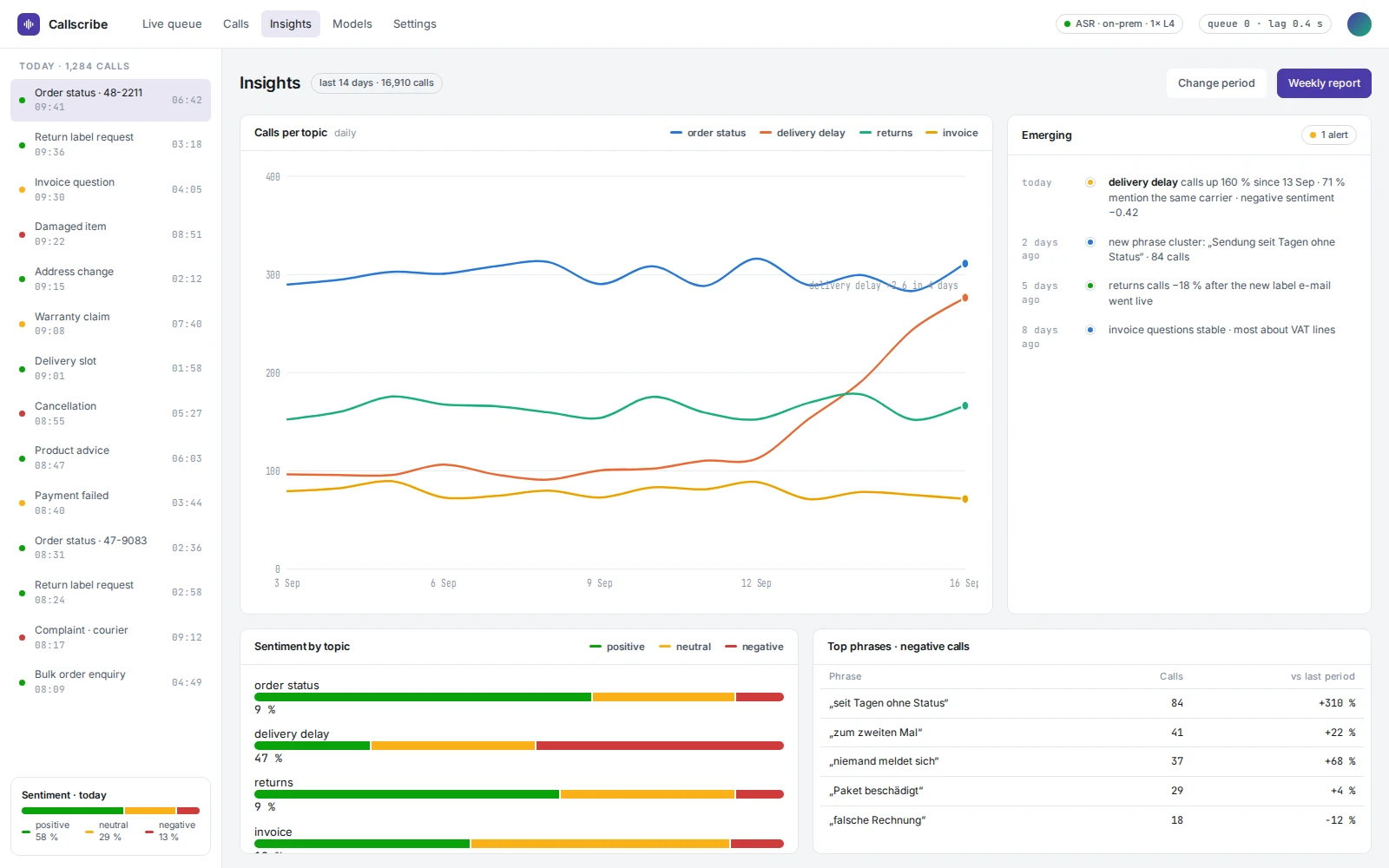Click the green positive segment of order status bar

coord(423,697)
